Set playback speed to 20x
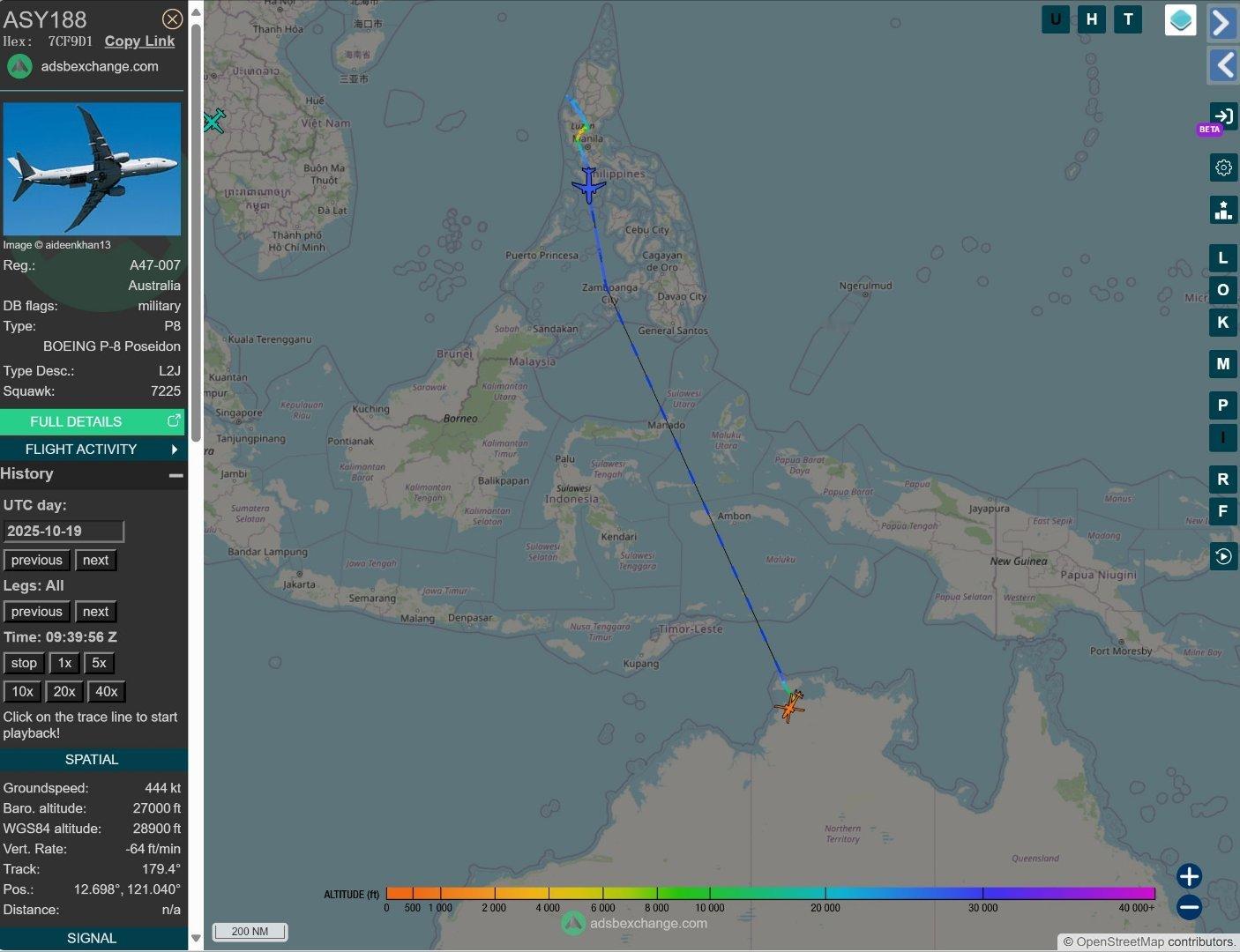This screenshot has width=1240, height=952. 64,692
